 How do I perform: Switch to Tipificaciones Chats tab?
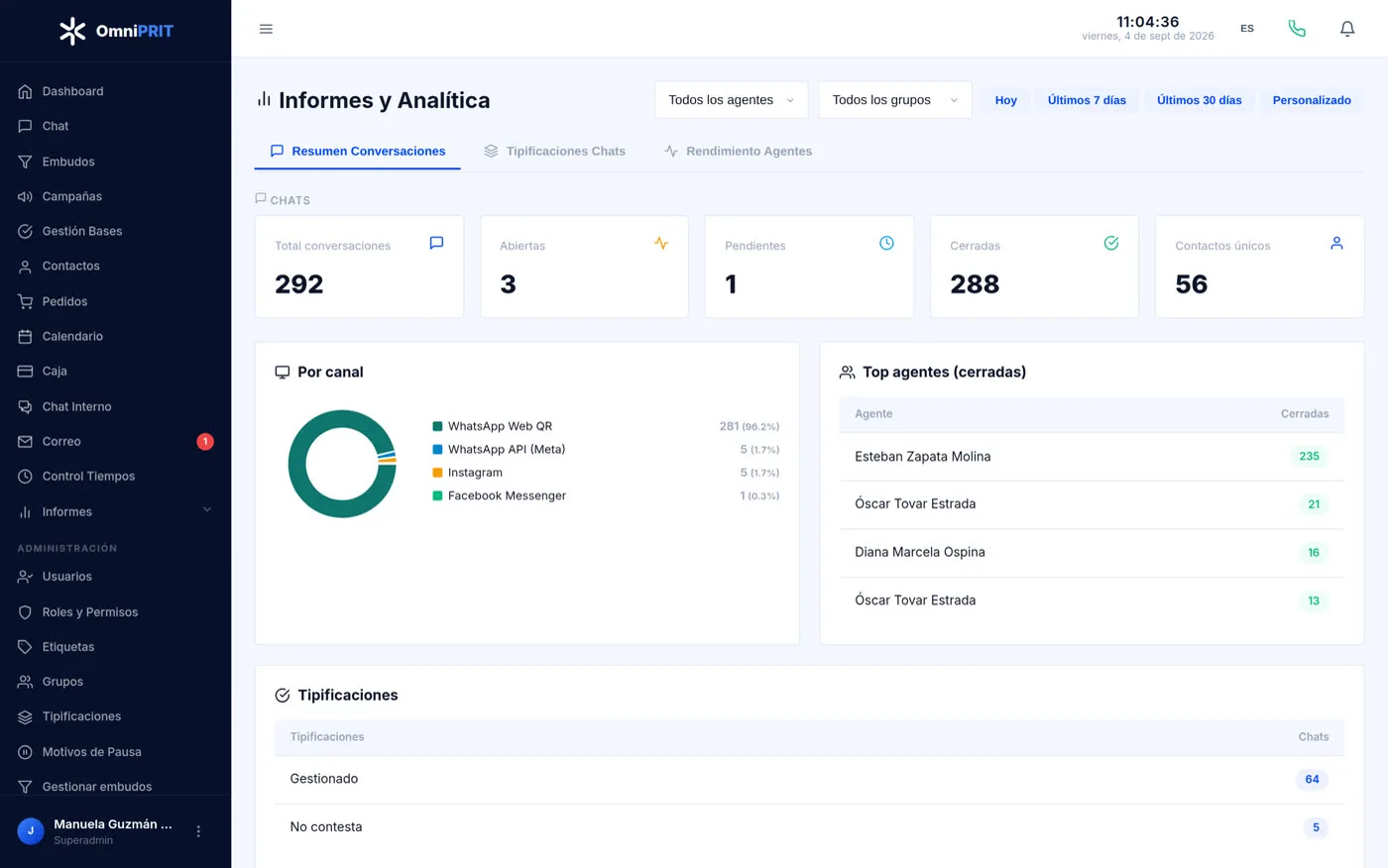554,151
